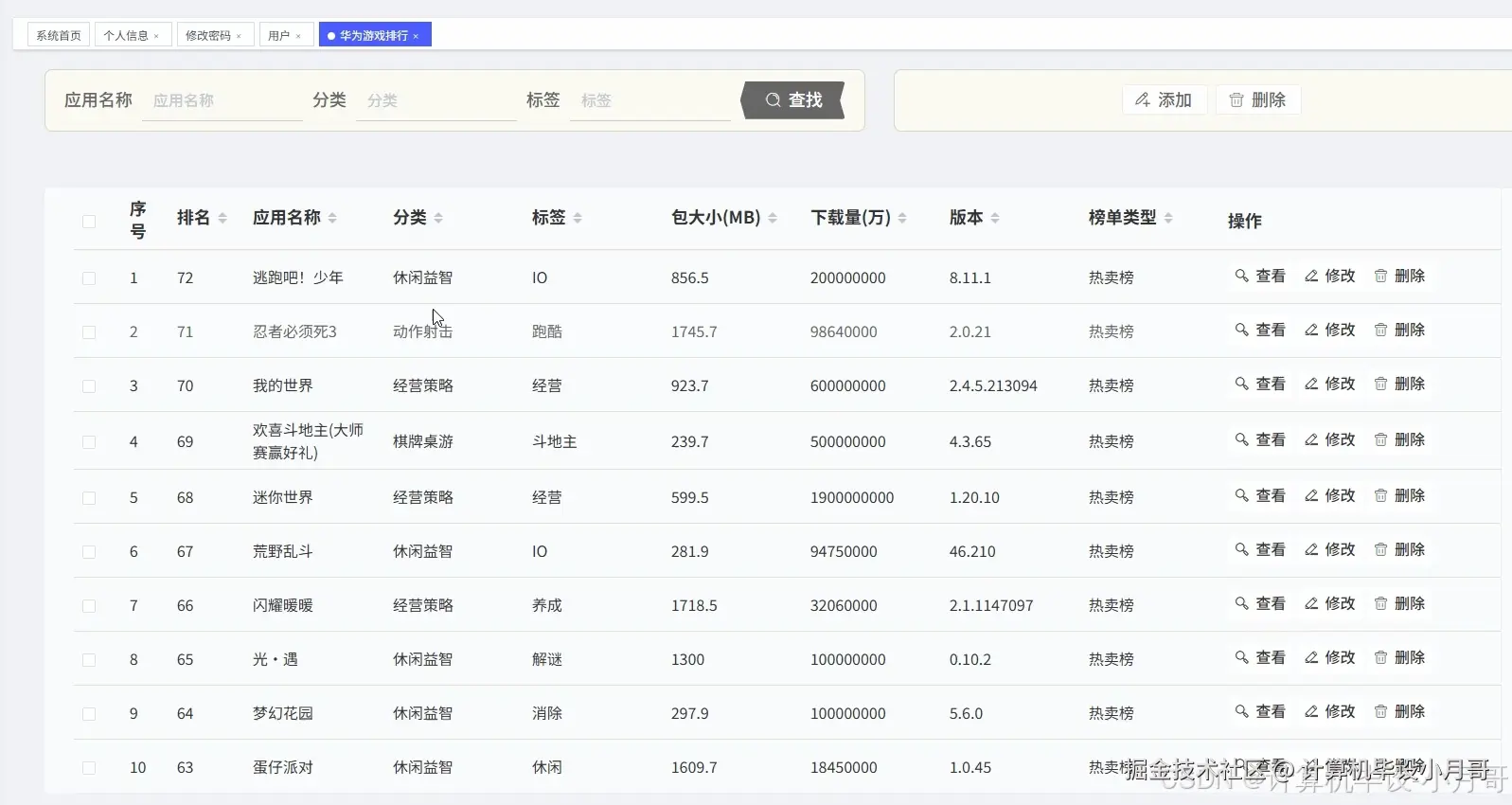Sort the table by 分类 column
Image resolution: width=1512 pixels, height=805 pixels.
[x=438, y=218]
